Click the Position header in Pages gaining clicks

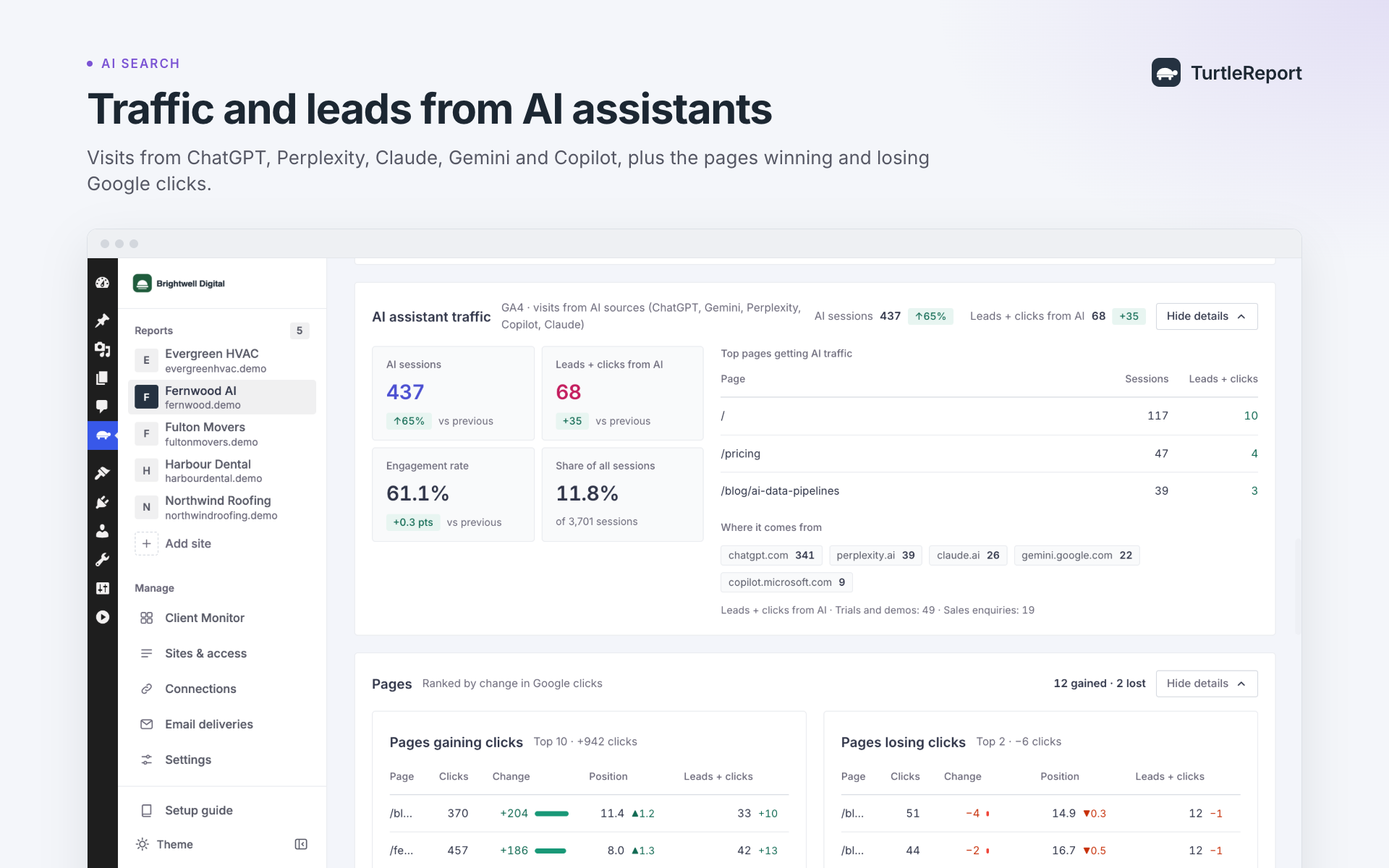(x=608, y=776)
